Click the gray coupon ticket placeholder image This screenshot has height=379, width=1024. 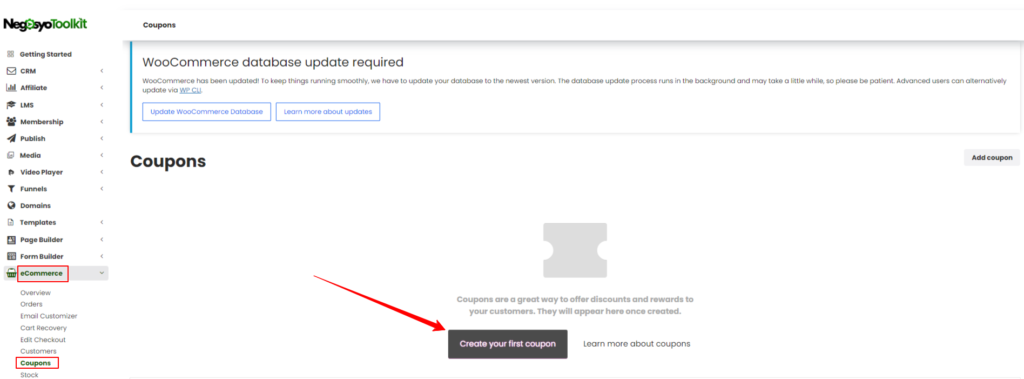pos(575,250)
